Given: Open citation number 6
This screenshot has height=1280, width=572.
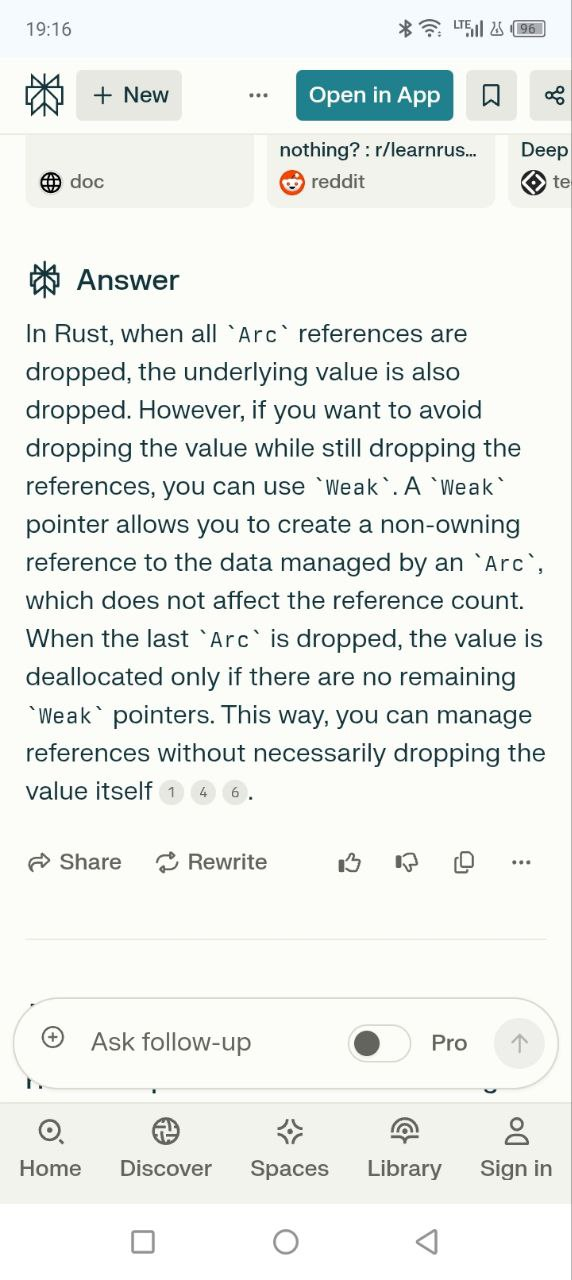Looking at the screenshot, I should click(x=235, y=793).
